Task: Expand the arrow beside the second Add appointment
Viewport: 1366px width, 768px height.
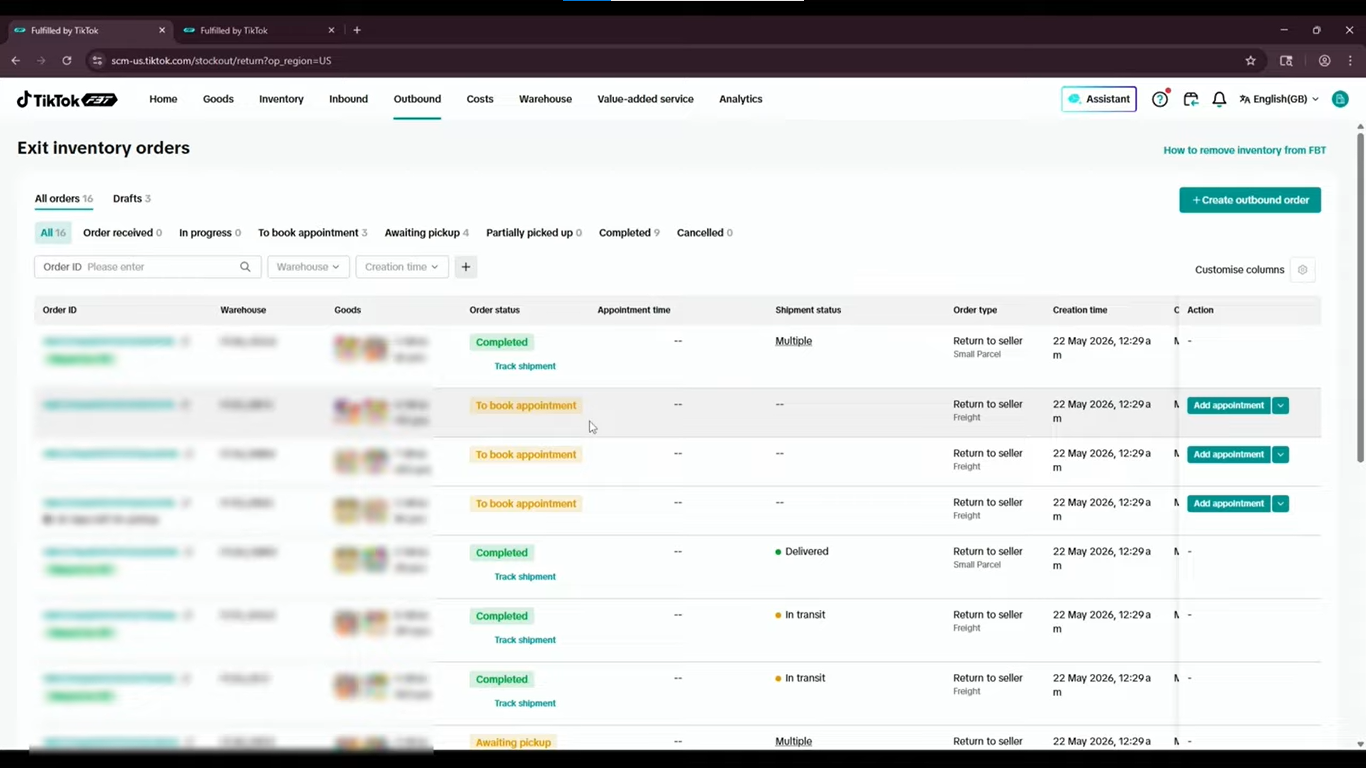Action: [1280, 455]
